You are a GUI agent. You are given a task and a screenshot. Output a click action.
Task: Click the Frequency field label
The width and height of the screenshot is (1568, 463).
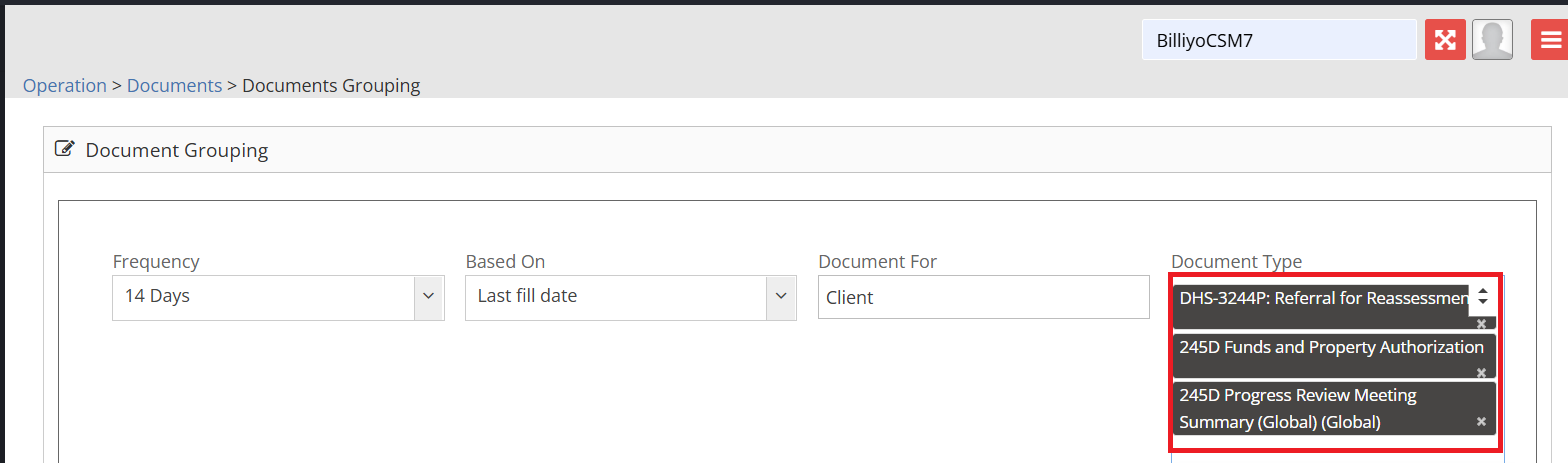(x=156, y=262)
